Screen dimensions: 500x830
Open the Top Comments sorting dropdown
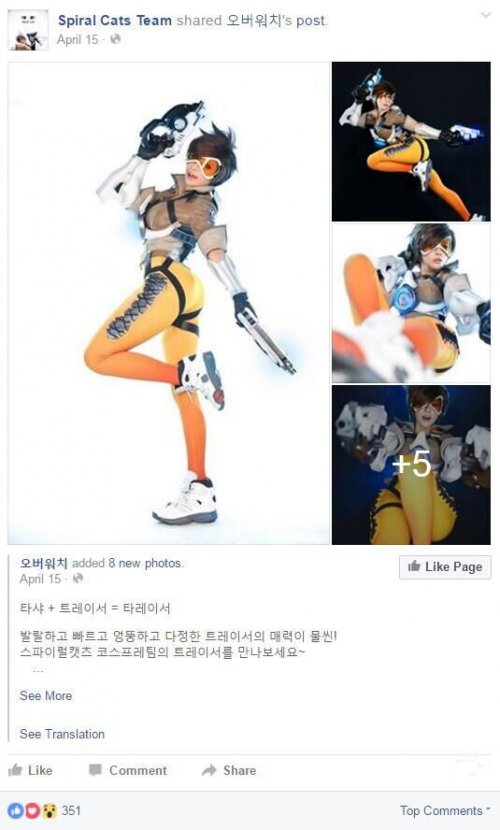tap(445, 810)
